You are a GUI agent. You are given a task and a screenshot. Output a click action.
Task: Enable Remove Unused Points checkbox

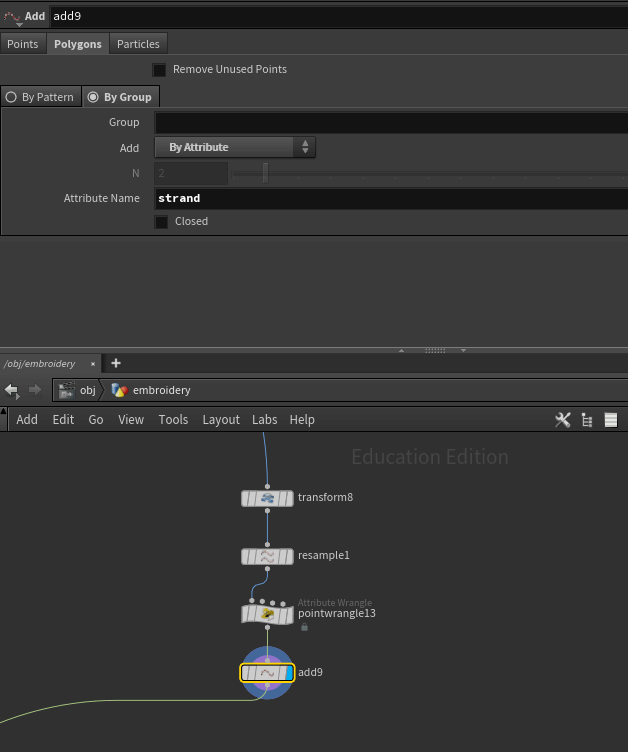[x=159, y=70]
